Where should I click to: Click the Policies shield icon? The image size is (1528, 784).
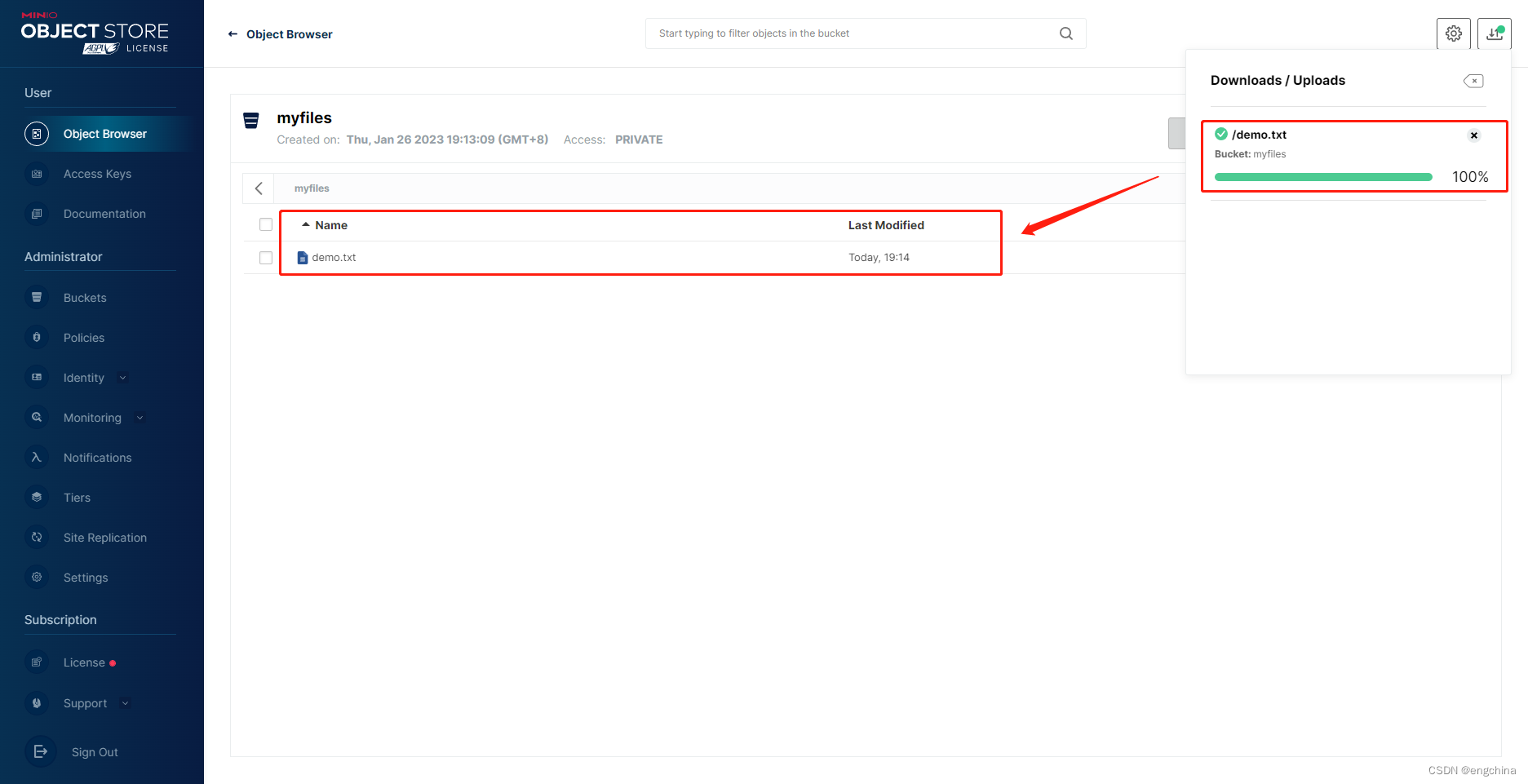tap(37, 338)
